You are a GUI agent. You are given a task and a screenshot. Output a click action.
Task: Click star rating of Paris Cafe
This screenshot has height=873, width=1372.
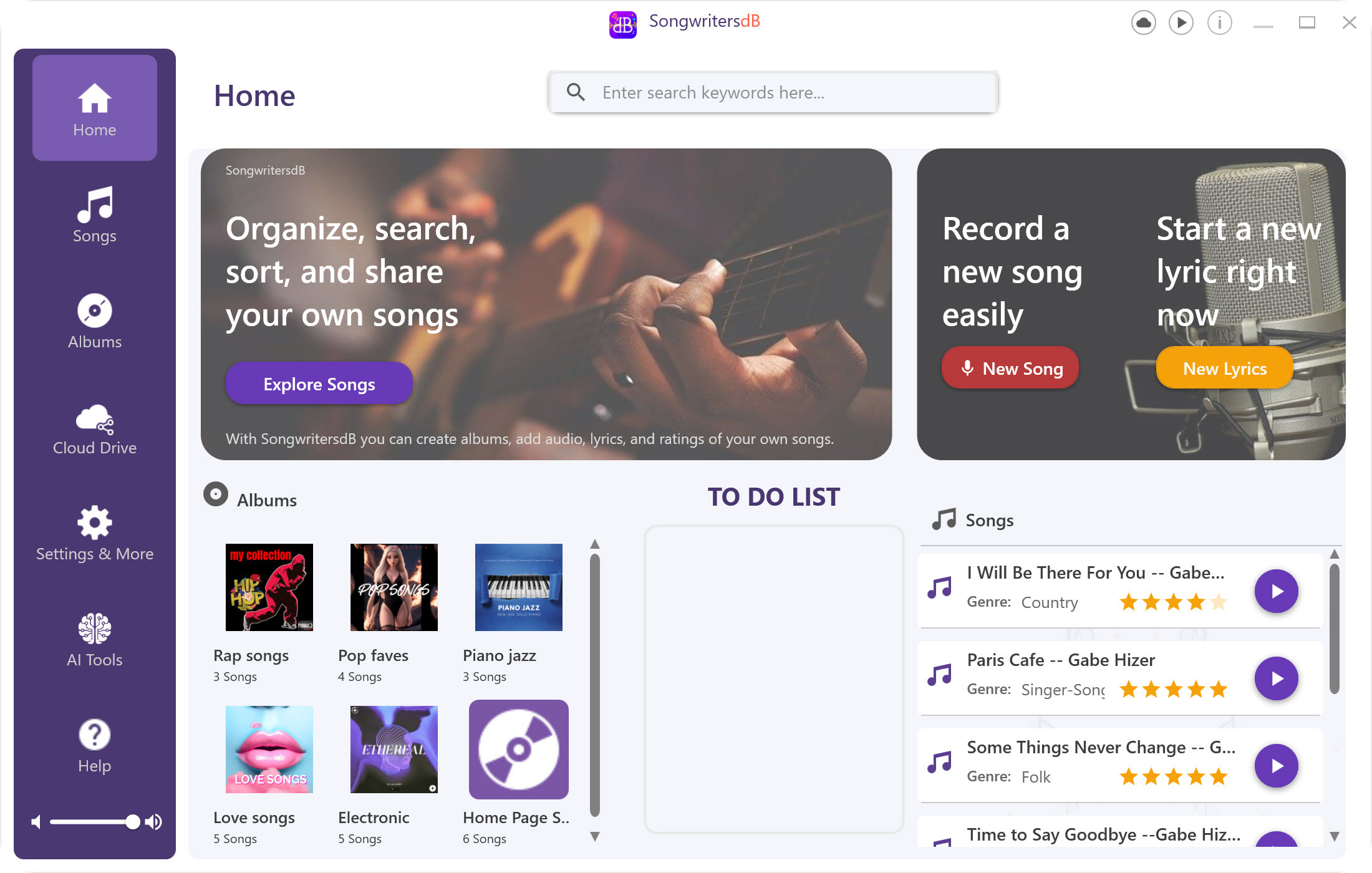1174,689
